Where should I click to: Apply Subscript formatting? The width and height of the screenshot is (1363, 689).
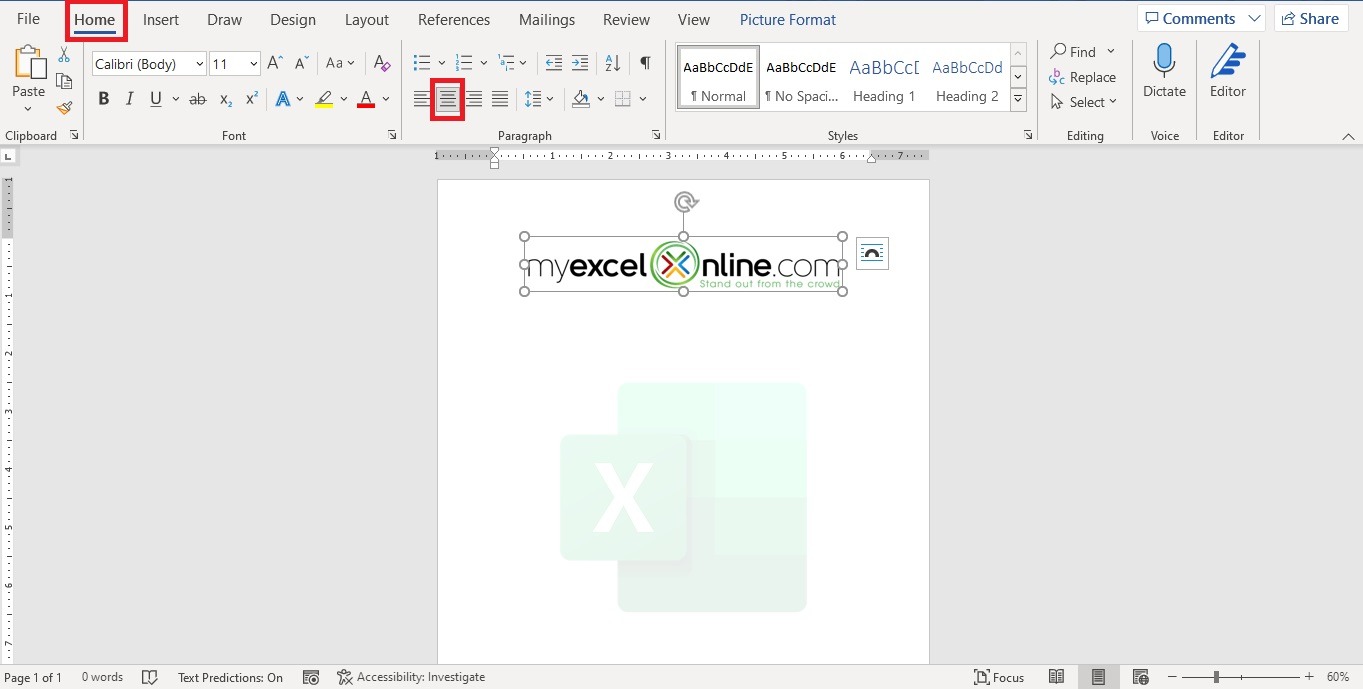[x=226, y=99]
